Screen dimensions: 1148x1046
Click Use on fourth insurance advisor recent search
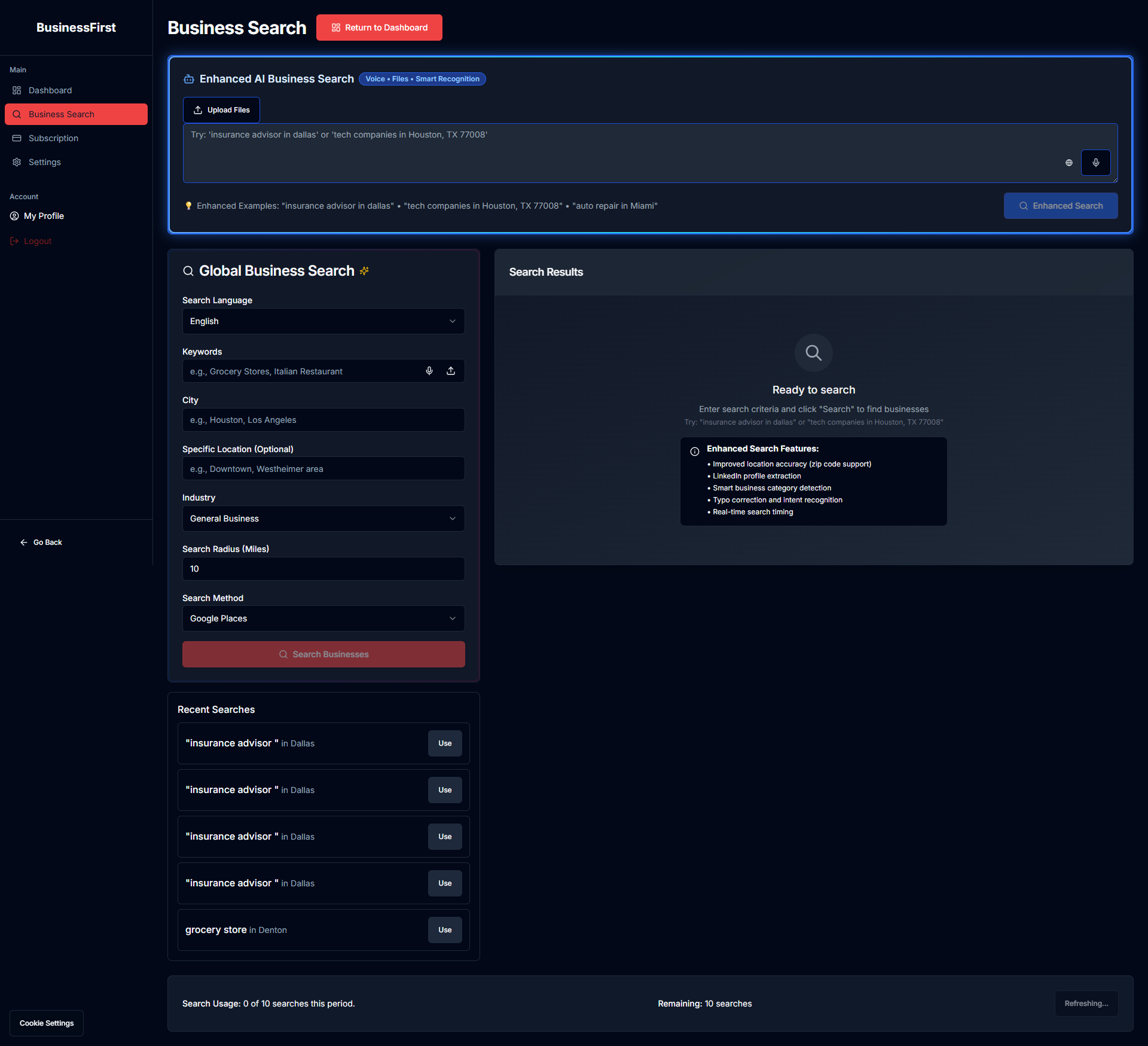(445, 883)
